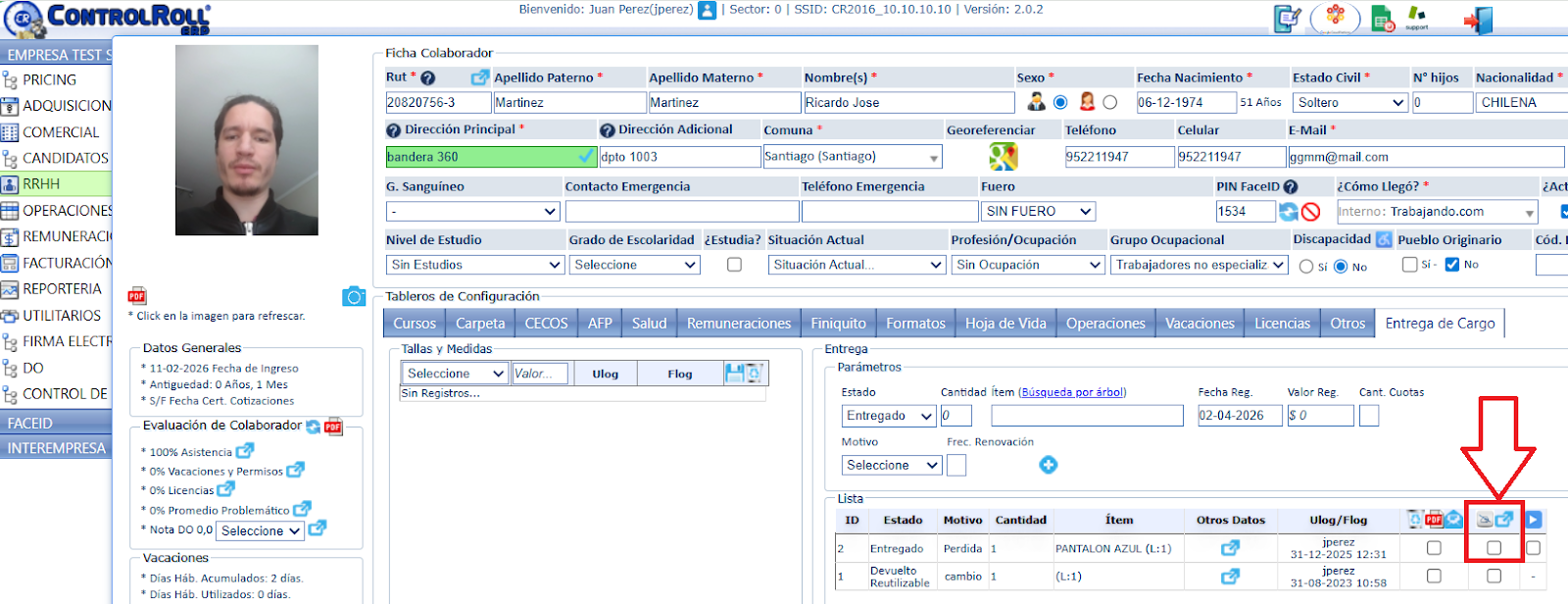Click the Contacto Emergencia input field
Screen dimensions: 1568x604
coord(681,212)
